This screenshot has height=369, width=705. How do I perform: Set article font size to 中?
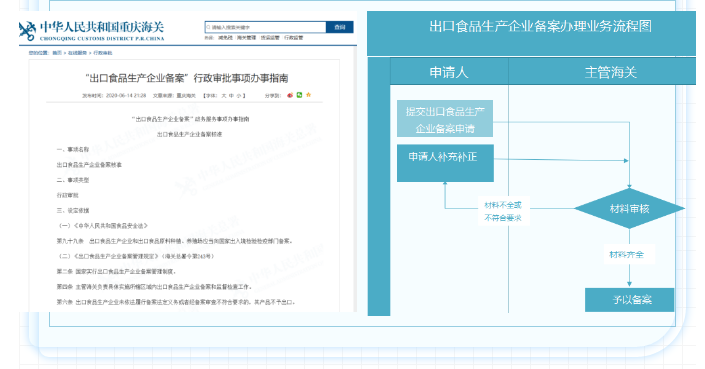pyautogui.click(x=231, y=96)
